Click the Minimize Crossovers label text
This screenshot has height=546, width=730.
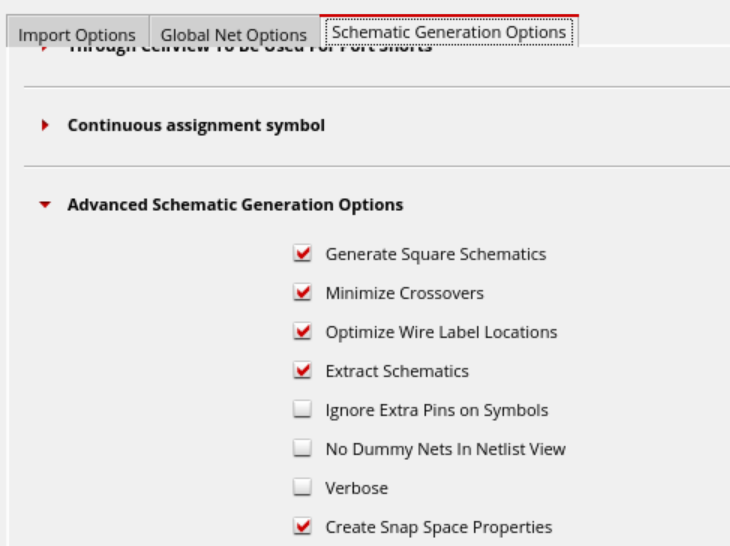404,293
